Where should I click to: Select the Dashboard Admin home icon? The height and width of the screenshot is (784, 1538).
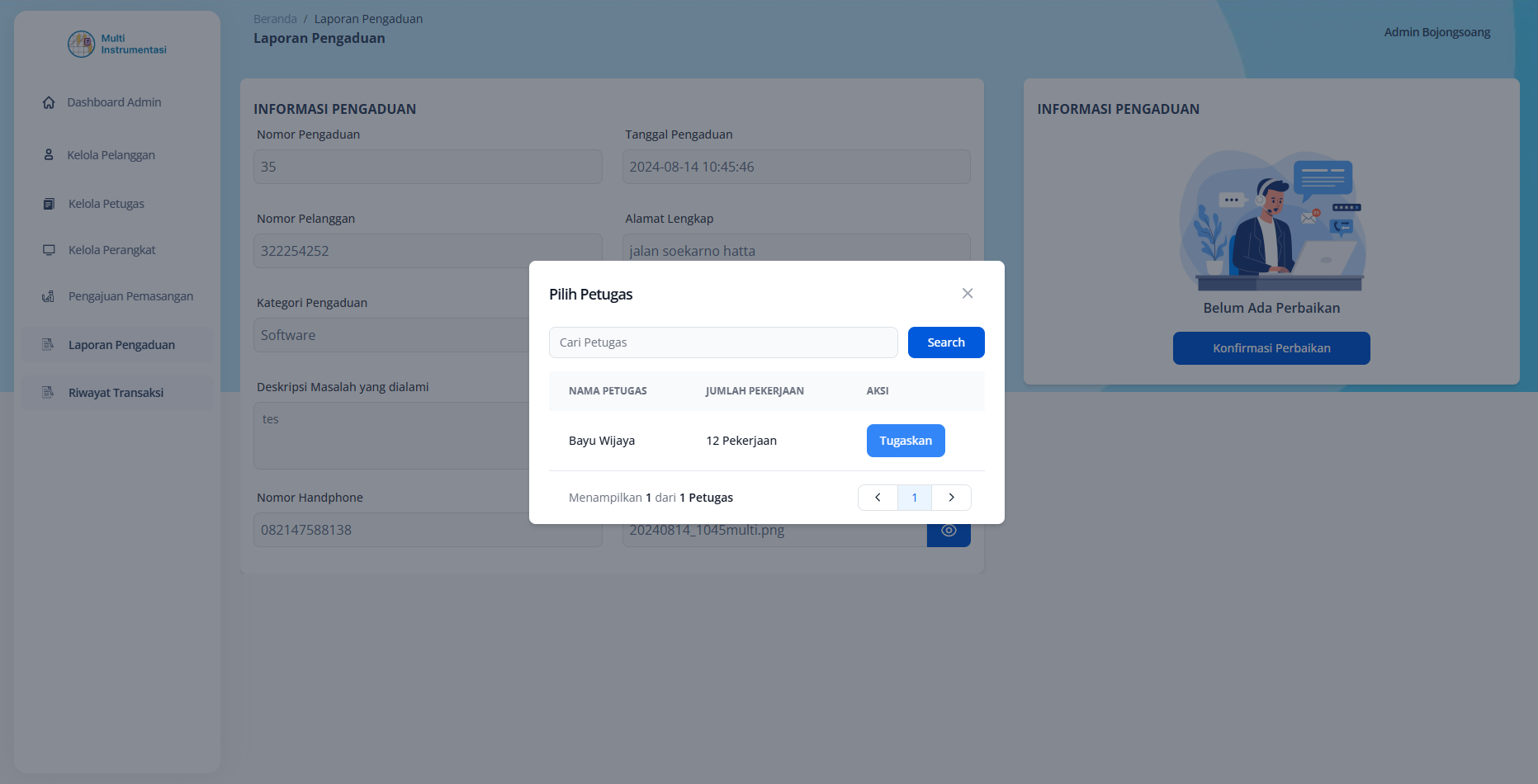click(49, 102)
